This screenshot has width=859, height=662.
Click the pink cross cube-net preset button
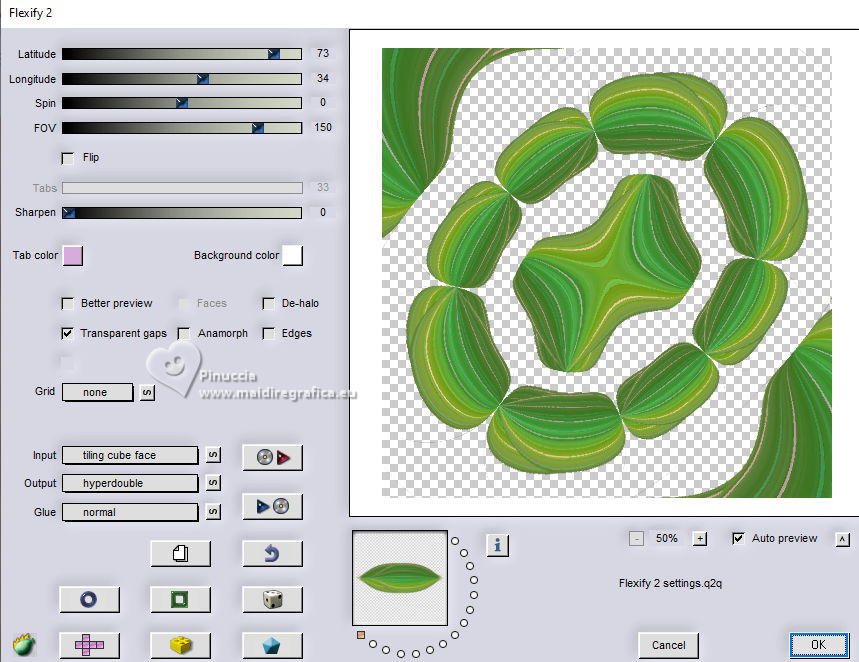coord(89,645)
